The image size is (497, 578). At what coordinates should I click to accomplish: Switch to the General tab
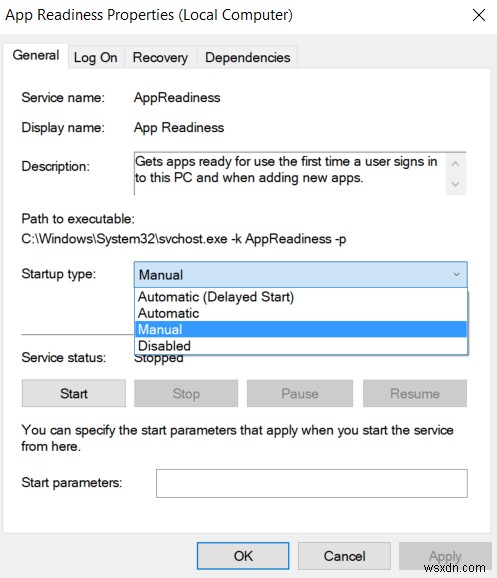[x=36, y=55]
